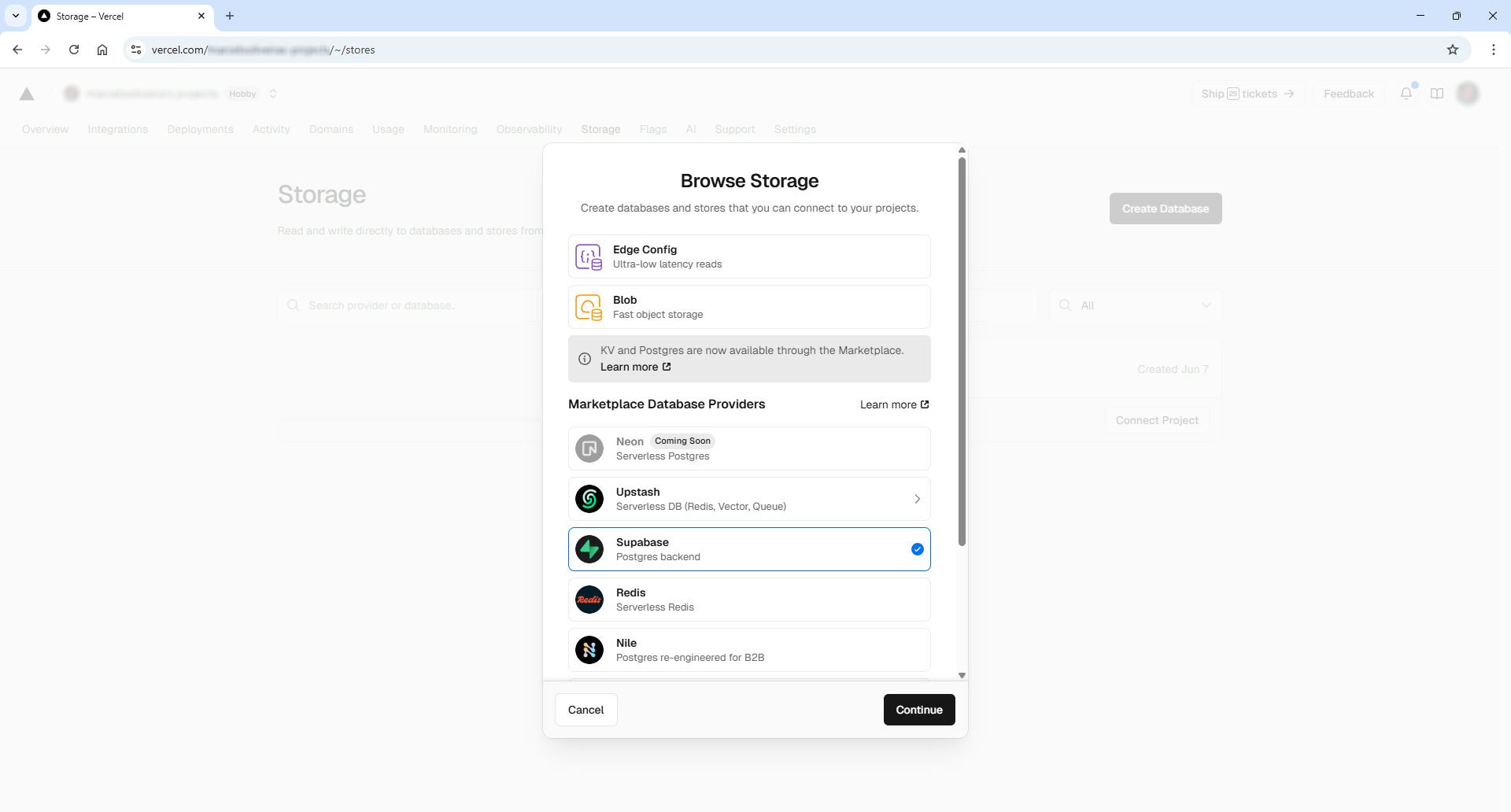The image size is (1511, 812).
Task: Click the dialog's vertical scrollbar thumb
Action: (x=962, y=351)
